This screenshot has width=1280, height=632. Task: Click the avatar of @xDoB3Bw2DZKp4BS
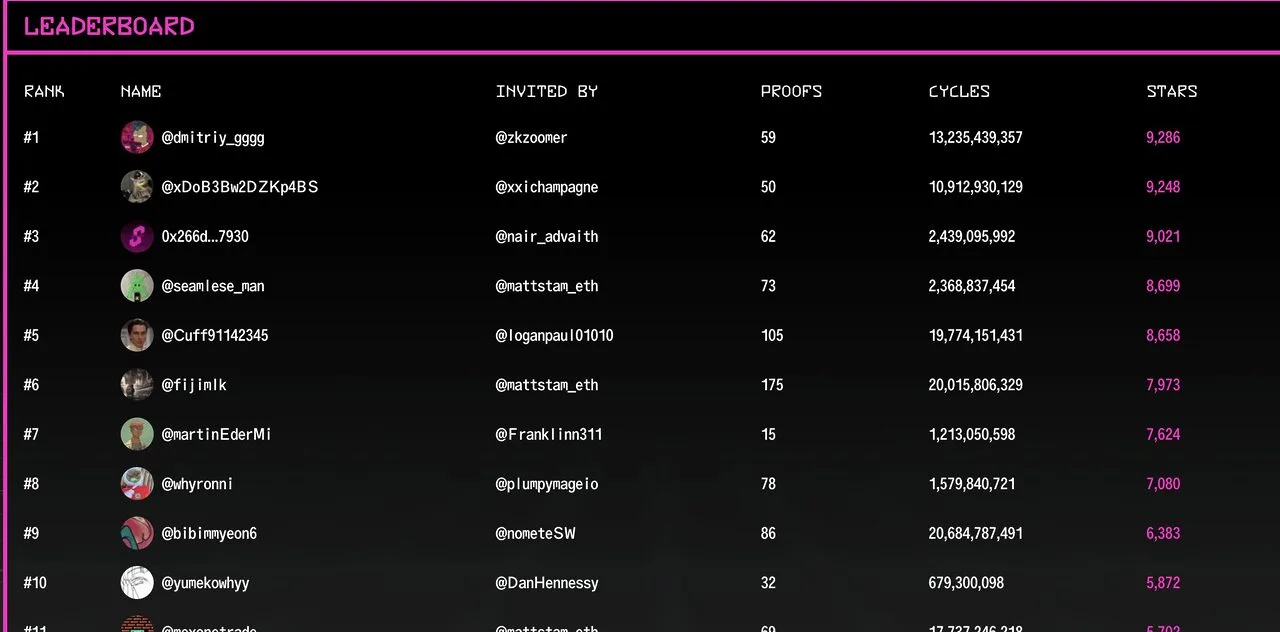pos(137,187)
